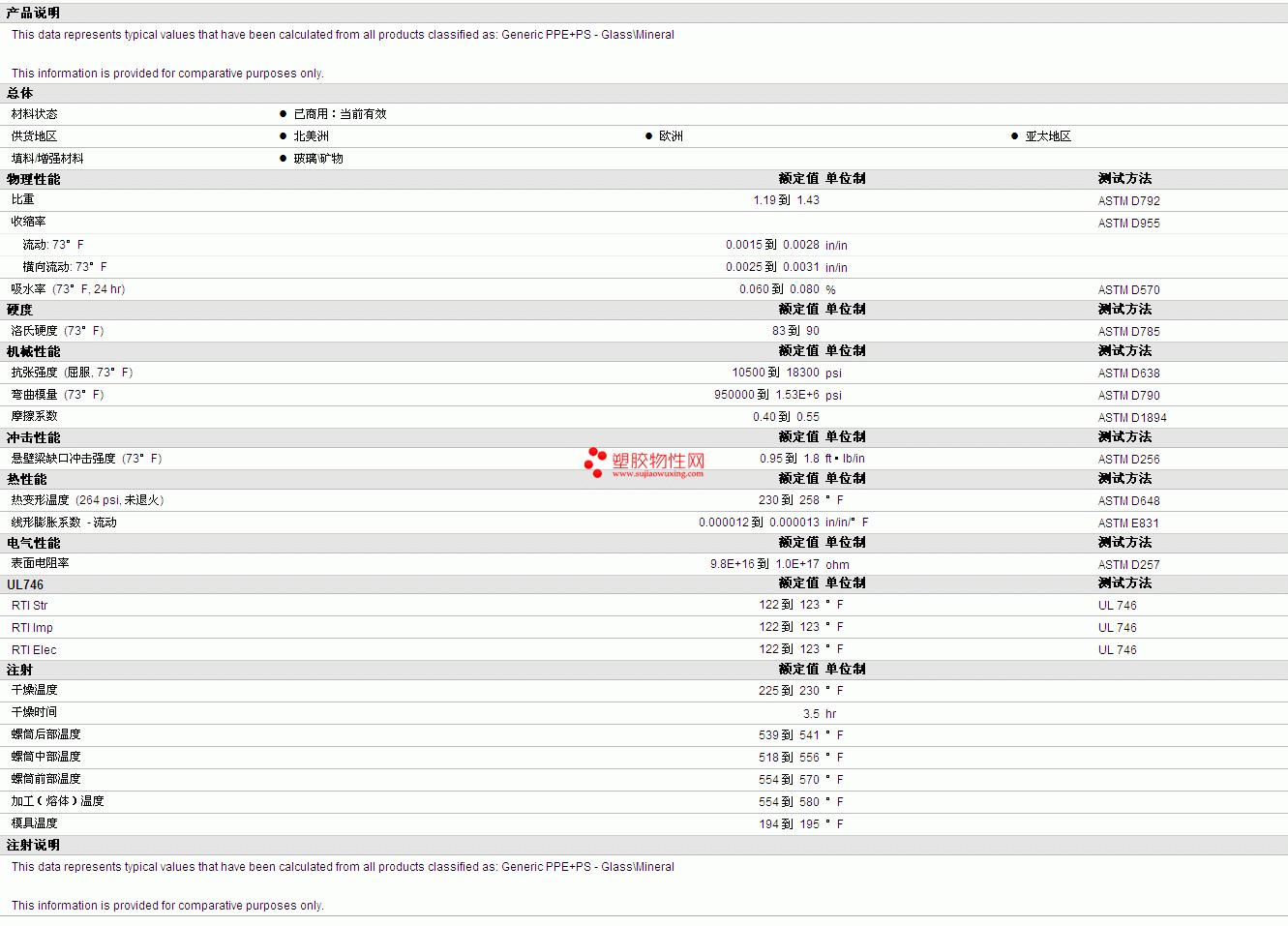Viewport: 1288px width, 926px height.
Task: Select the 洛氏硬度 (73°F) row label
Action: [57, 331]
